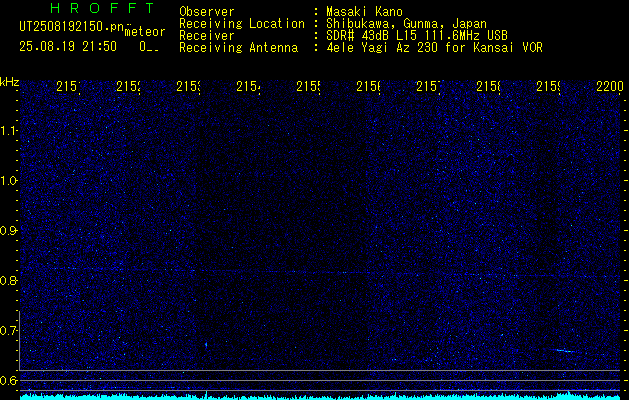Click the green HROFFT title
The width and height of the screenshot is (629, 400).
[x=103, y=8]
